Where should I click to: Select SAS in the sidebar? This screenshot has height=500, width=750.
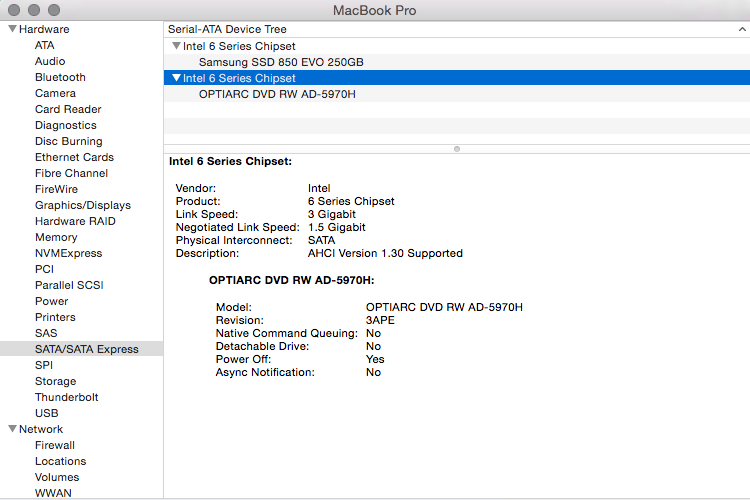pos(46,333)
